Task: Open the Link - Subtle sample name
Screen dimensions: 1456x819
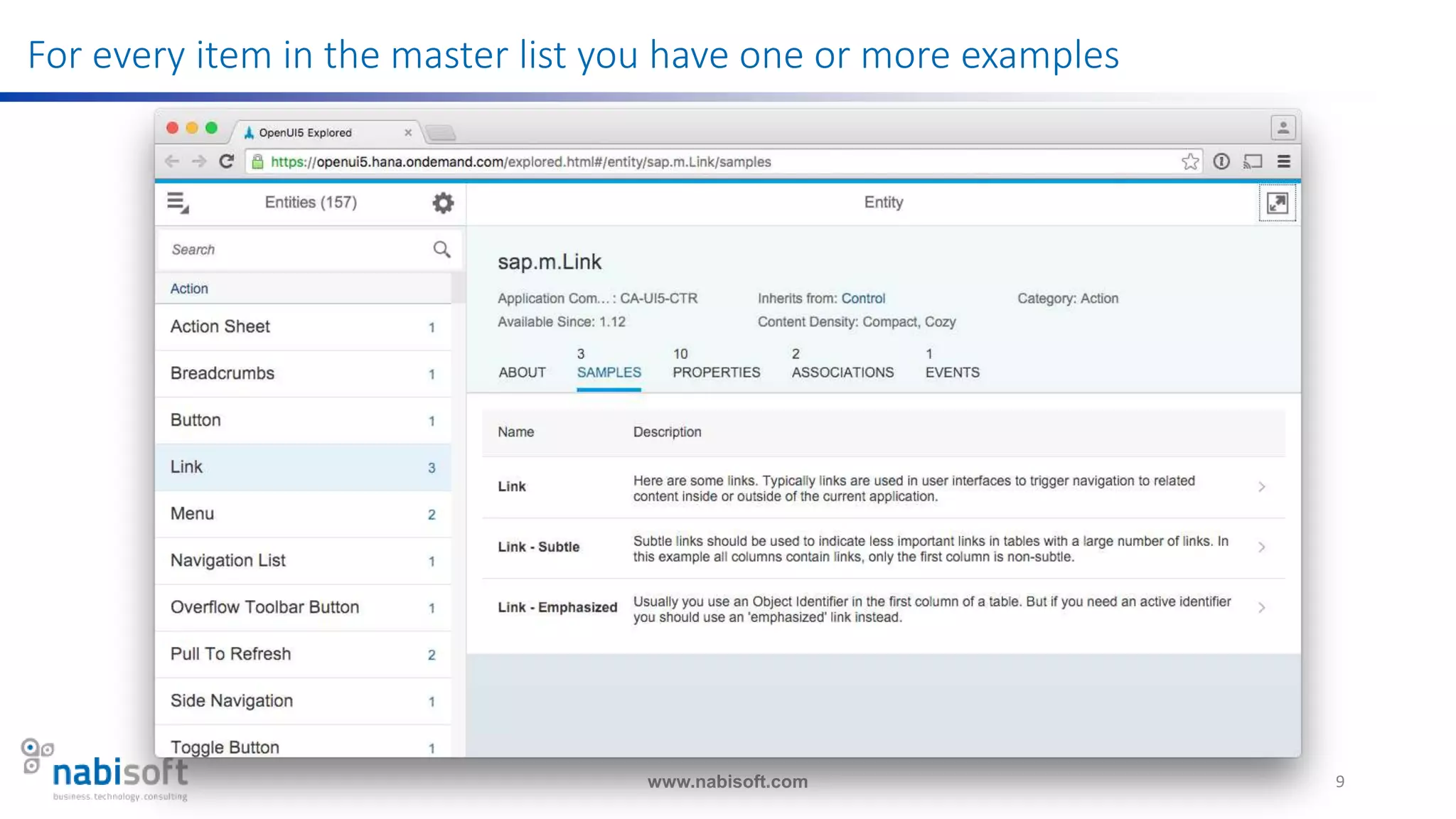Action: (539, 547)
